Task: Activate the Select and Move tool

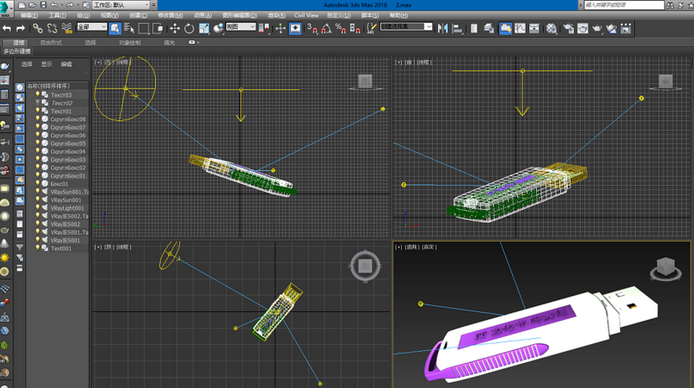Action: pos(175,29)
